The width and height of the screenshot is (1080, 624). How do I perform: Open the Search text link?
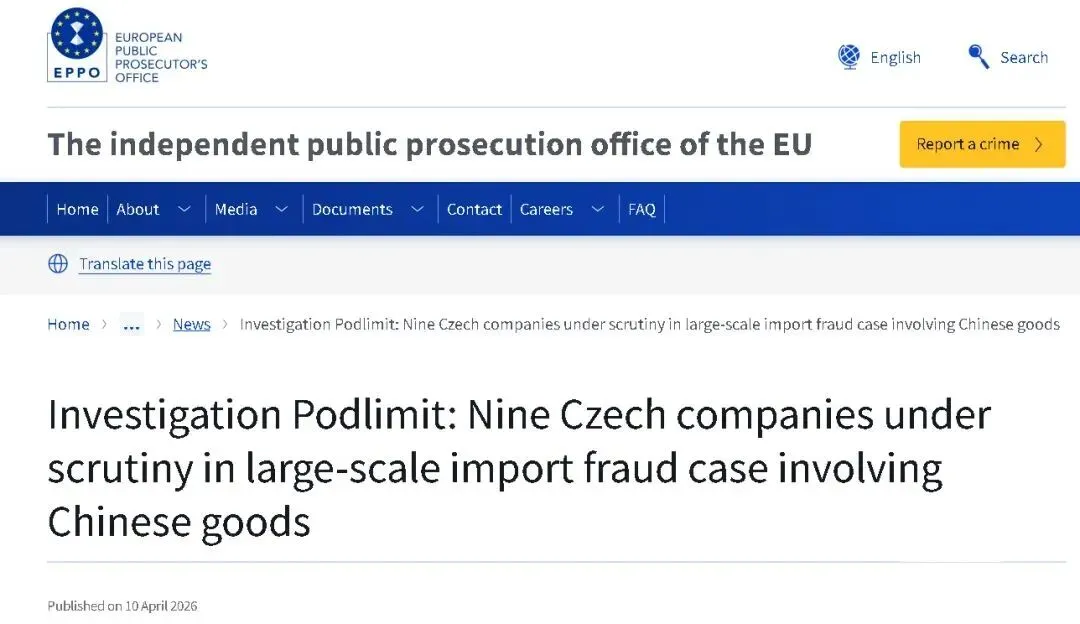click(1024, 57)
